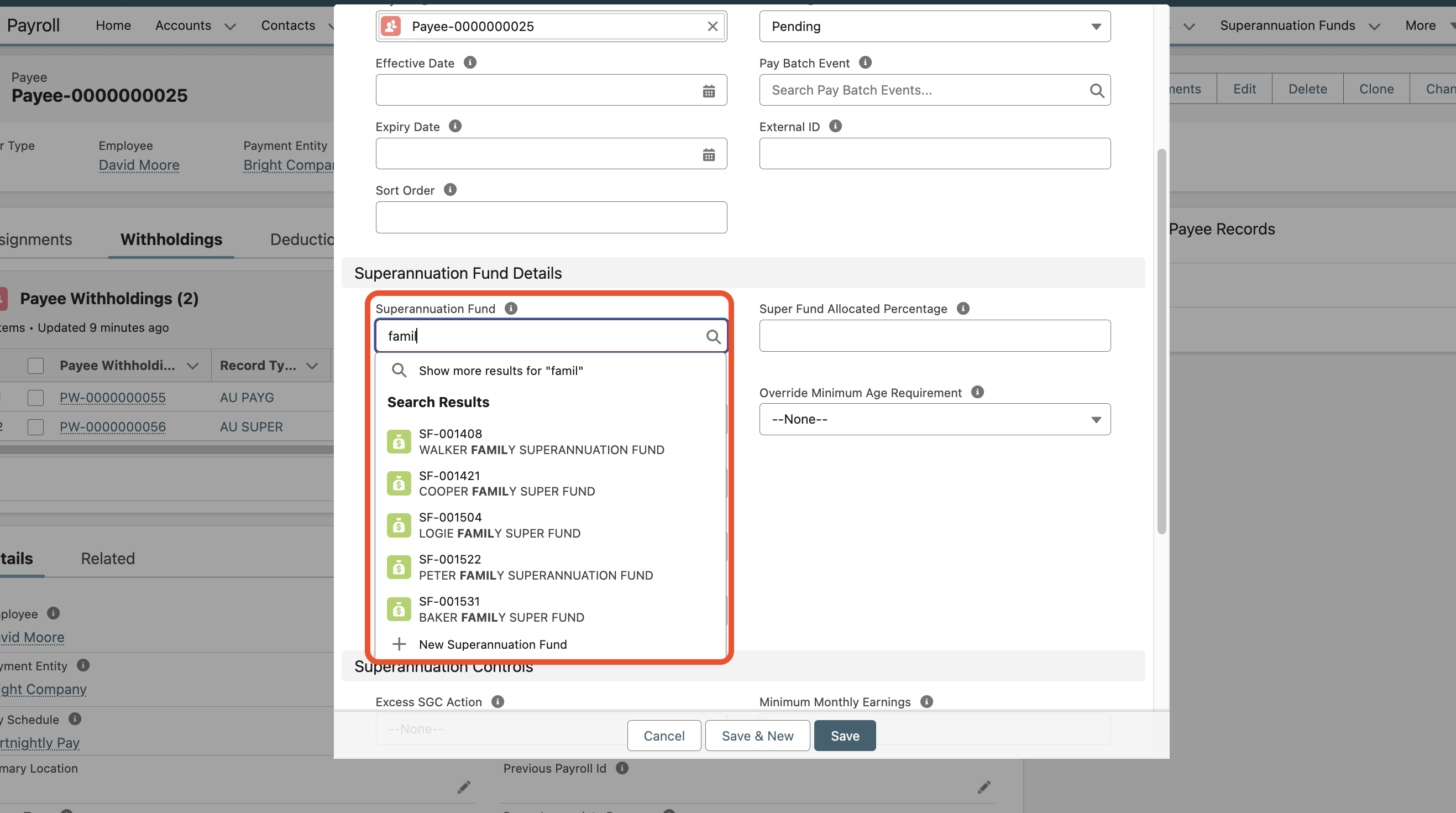
Task: Click the fund icon next to SF-001504
Action: 399,525
